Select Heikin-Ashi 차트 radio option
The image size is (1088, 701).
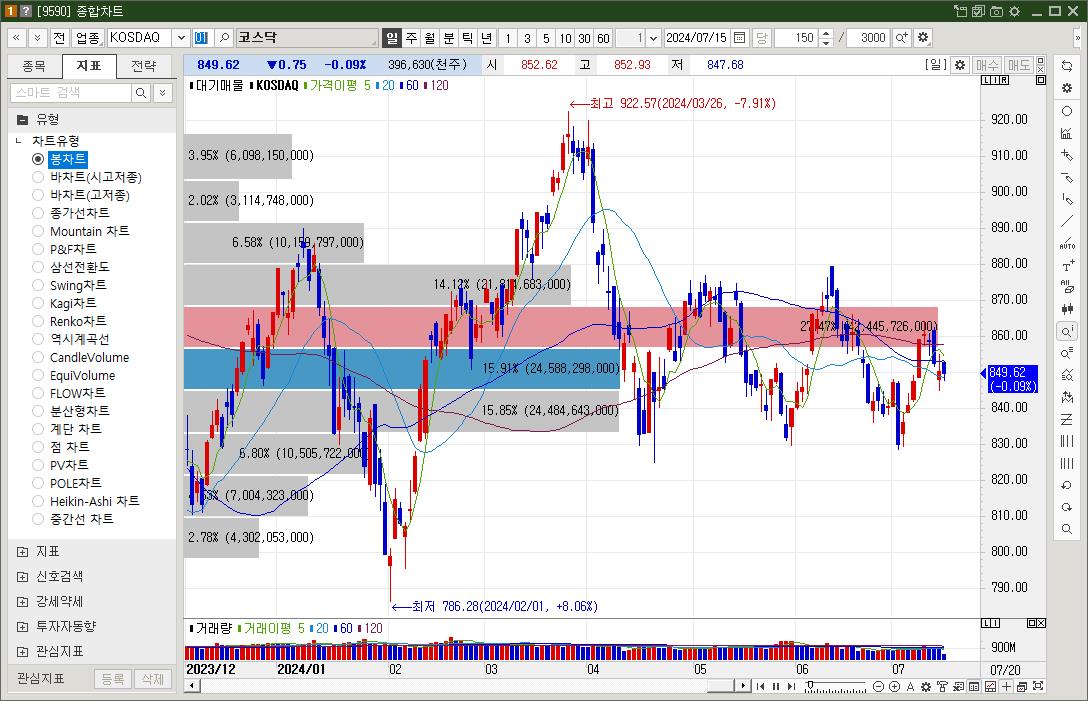tap(38, 501)
